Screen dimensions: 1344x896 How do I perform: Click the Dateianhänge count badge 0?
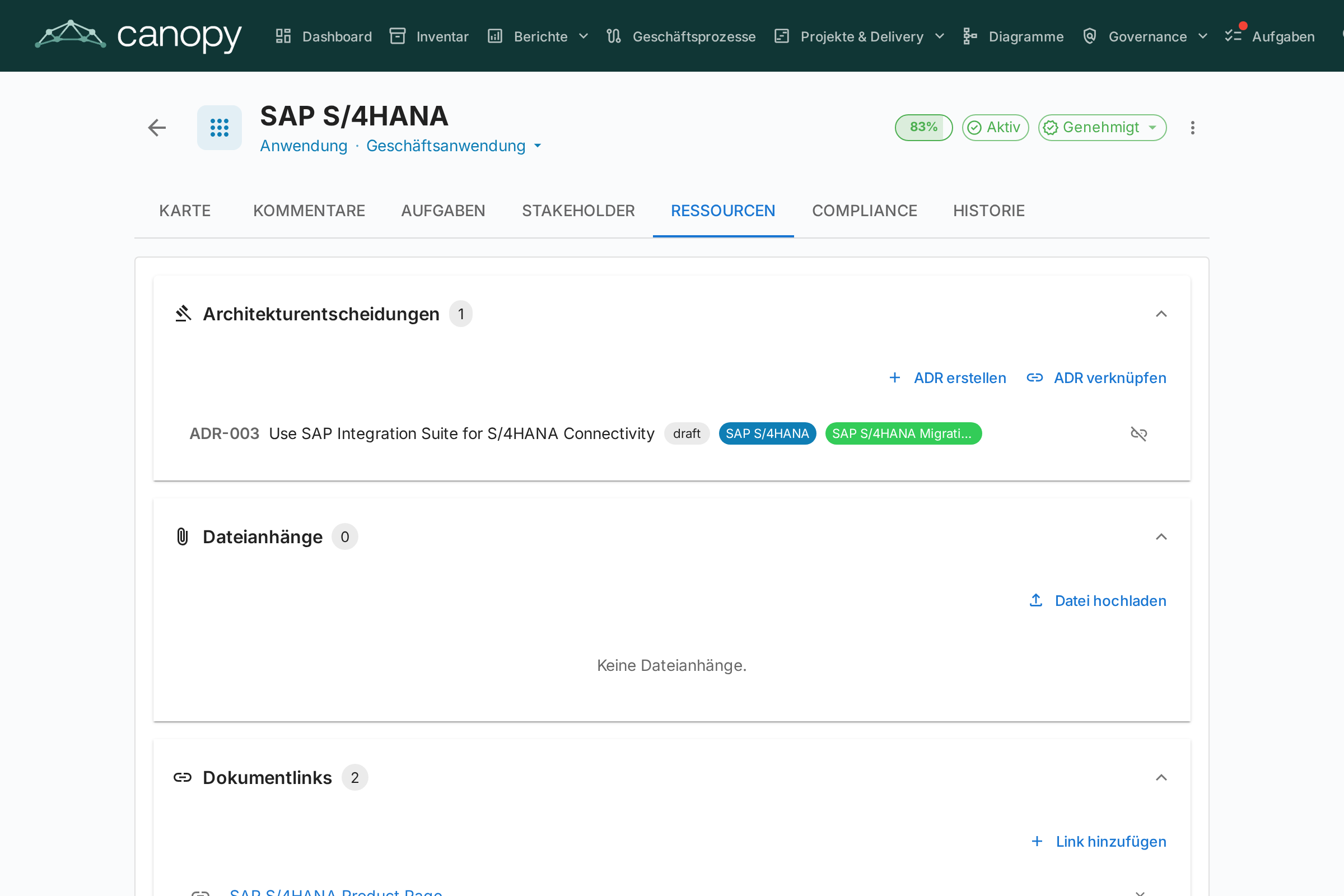click(x=345, y=536)
